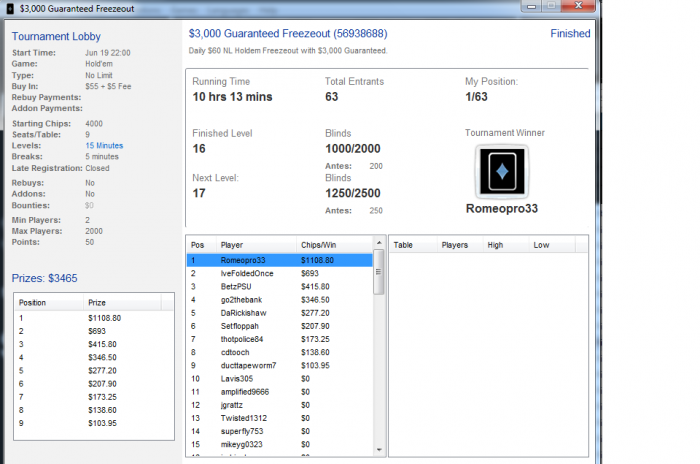
Task: Click the Romeopro33 winner name
Action: click(502, 209)
